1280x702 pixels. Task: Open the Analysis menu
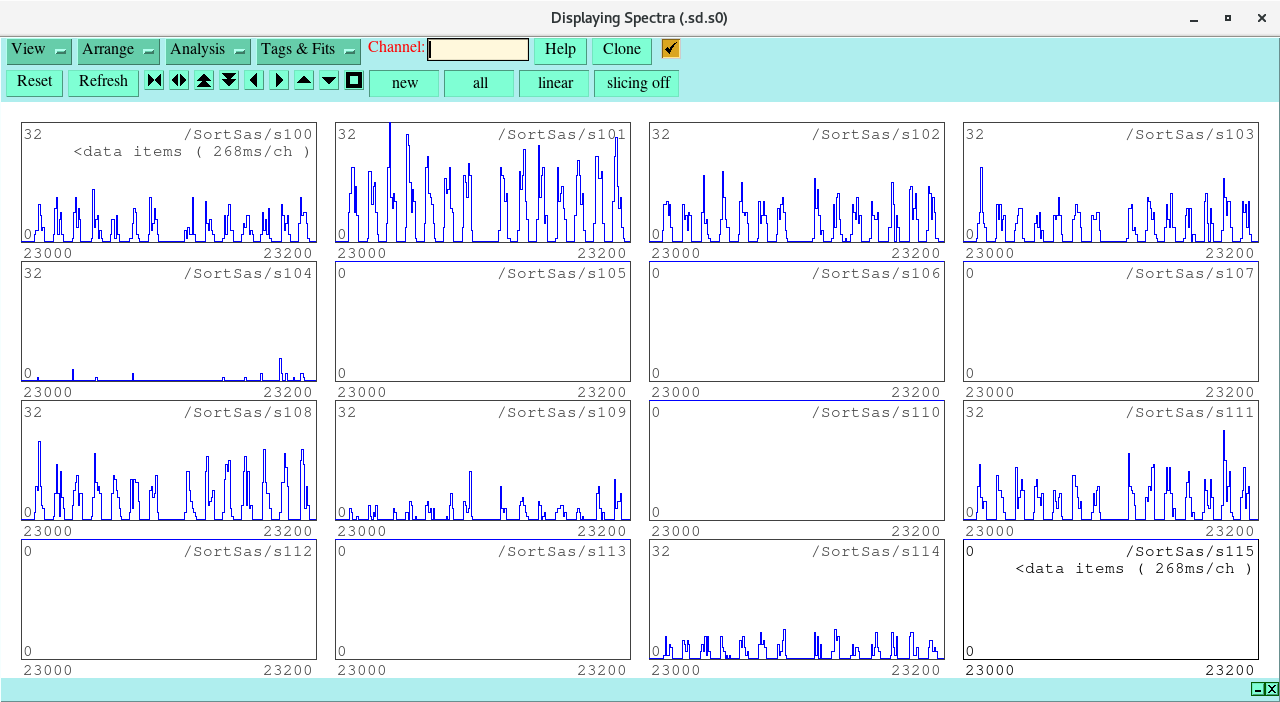208,50
